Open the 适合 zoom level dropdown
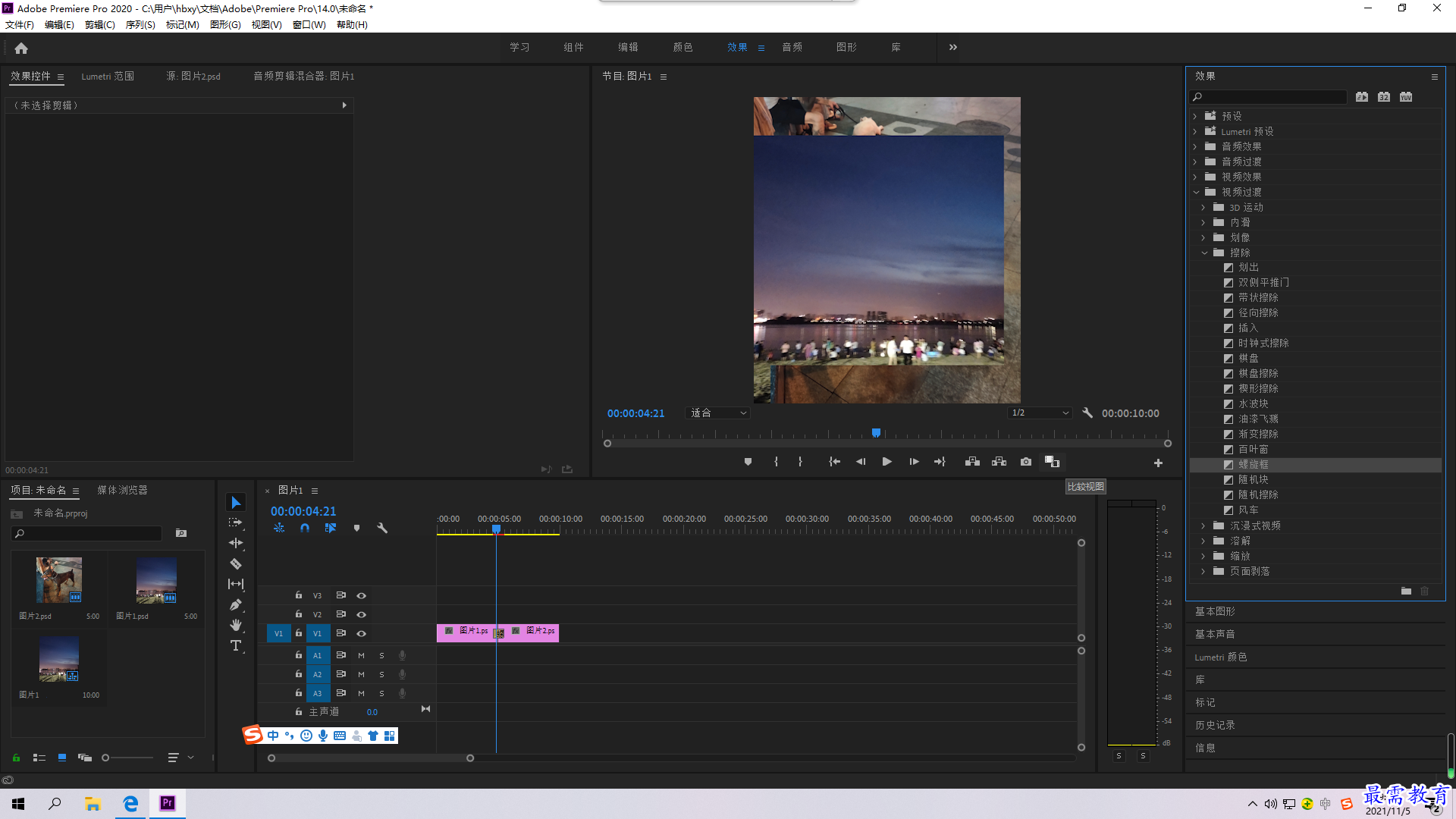Viewport: 1456px width, 819px height. (717, 413)
